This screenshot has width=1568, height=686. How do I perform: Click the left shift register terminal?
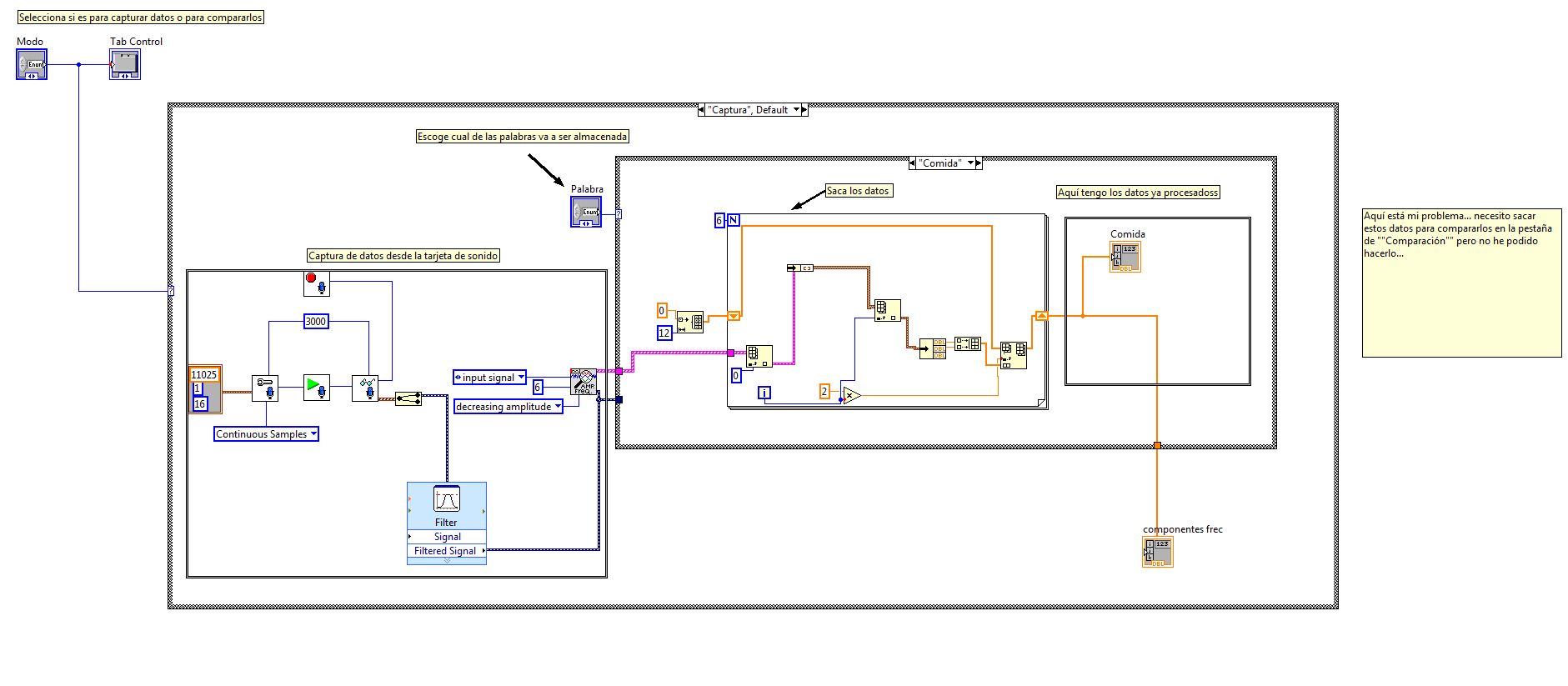coord(734,316)
